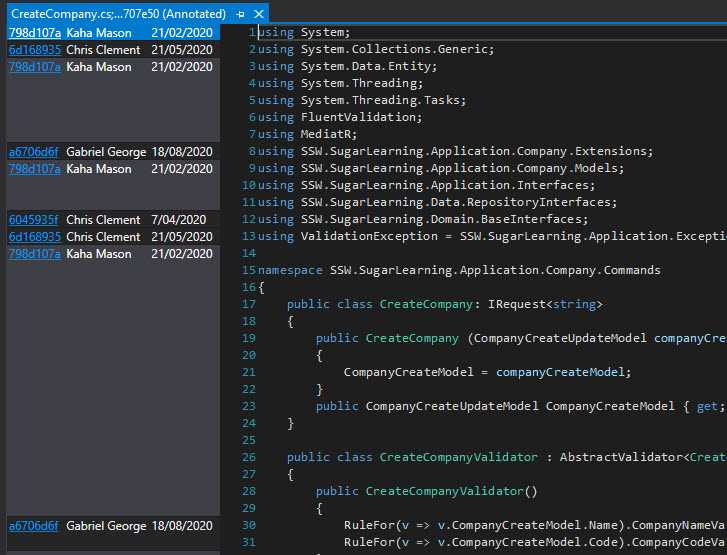Pin the CreateCompany.cs annotated tab
Image resolution: width=727 pixels, height=555 pixels.
(241, 14)
